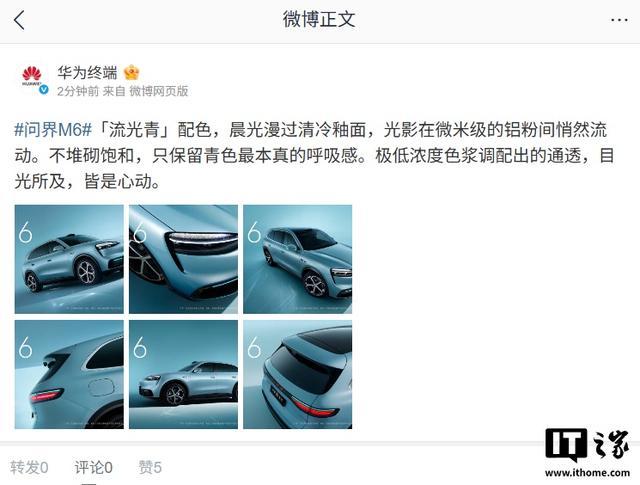Click the 微博正文 page title
The image size is (640, 485).
coord(319,20)
